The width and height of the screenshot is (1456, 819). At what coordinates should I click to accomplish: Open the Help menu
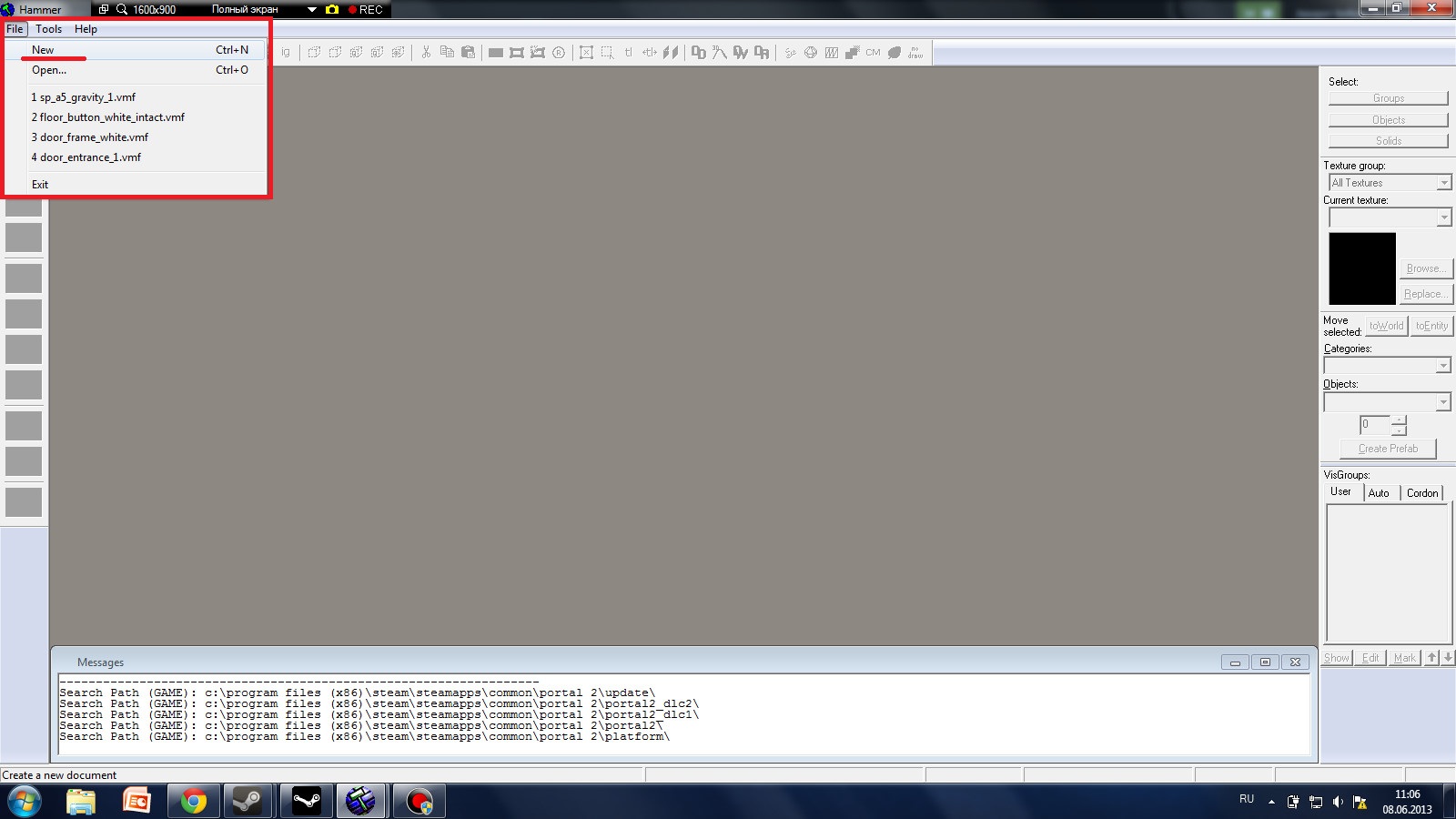[86, 29]
